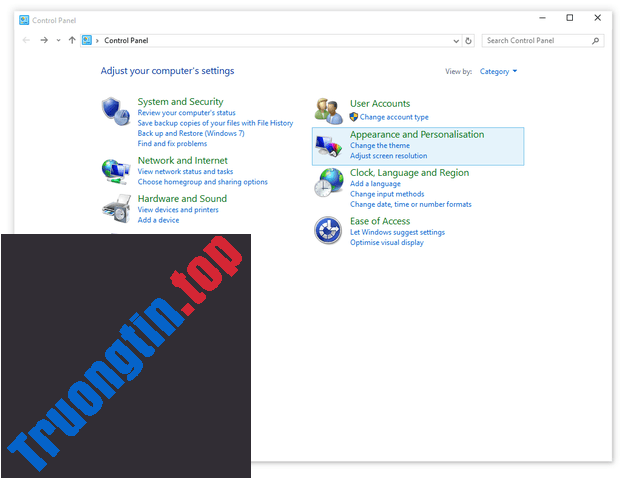Open the Network and Internet category
The width and height of the screenshot is (625, 479).
(183, 161)
